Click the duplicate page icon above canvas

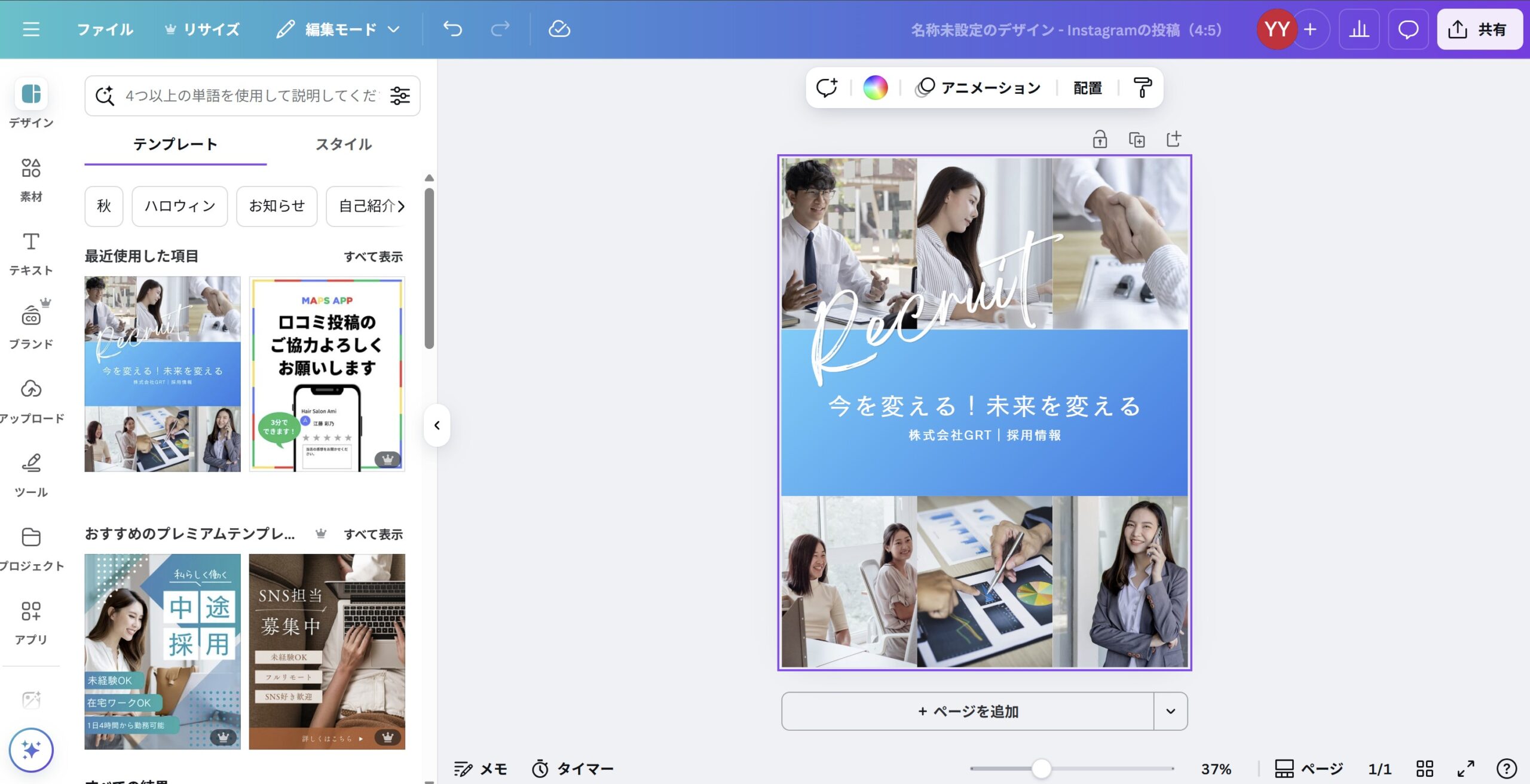click(1136, 140)
